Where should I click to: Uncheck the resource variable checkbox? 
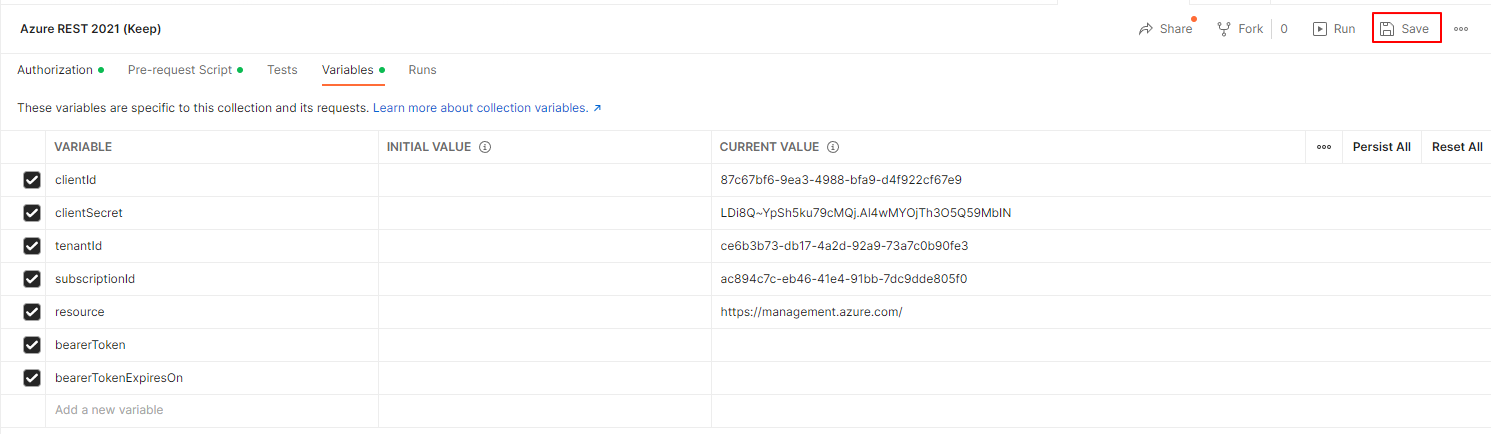click(x=32, y=312)
